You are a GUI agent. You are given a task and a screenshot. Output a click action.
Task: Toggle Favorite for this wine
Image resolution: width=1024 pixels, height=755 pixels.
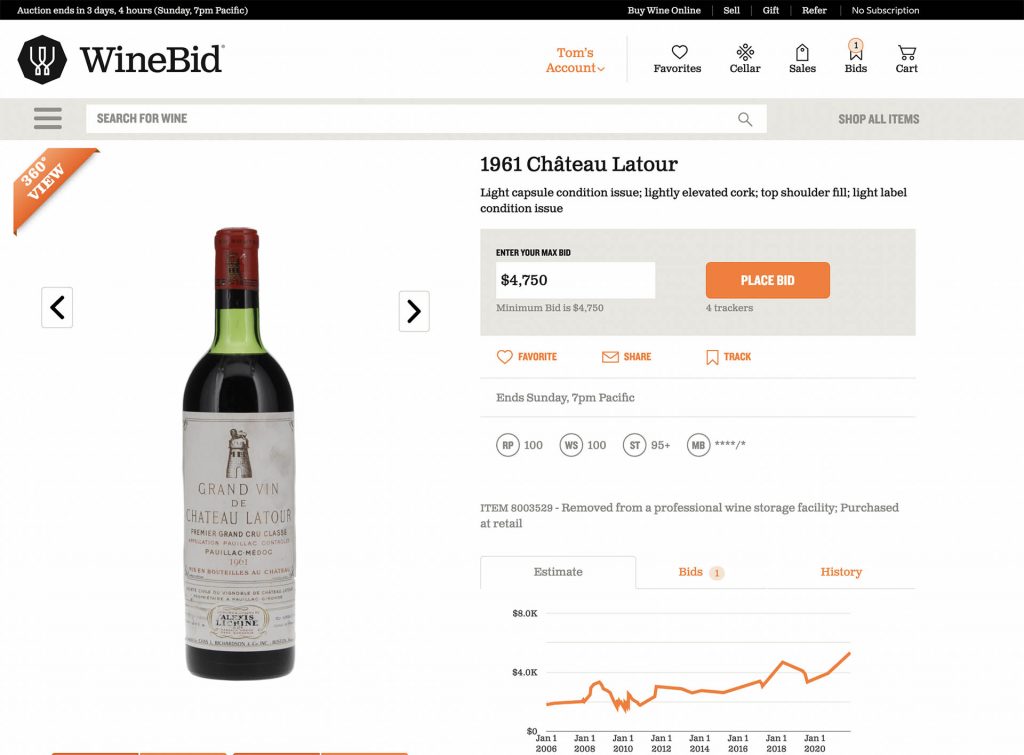pyautogui.click(x=527, y=357)
